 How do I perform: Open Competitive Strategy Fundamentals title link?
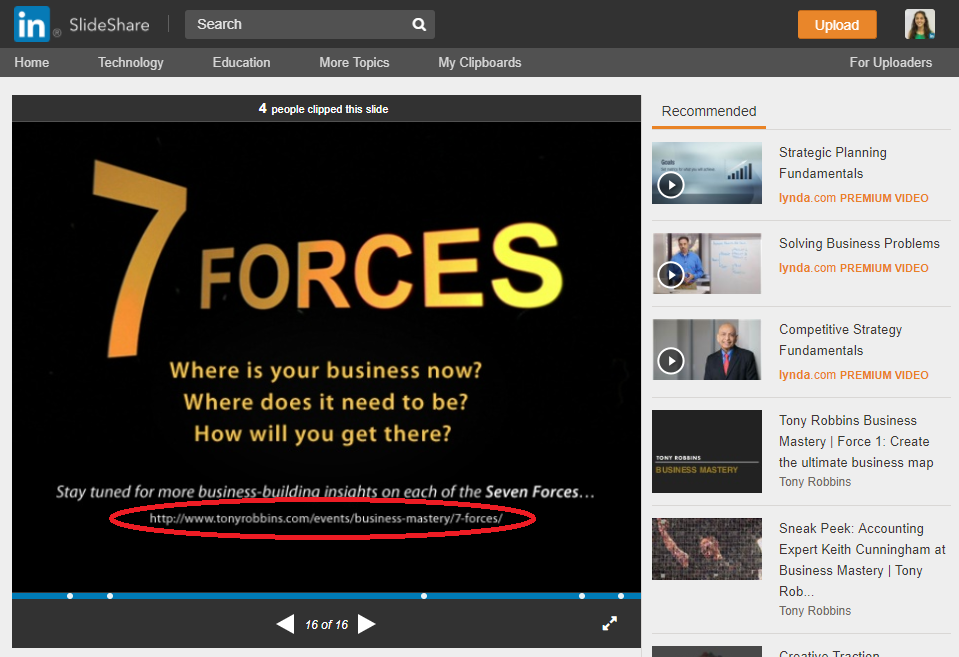click(x=840, y=340)
